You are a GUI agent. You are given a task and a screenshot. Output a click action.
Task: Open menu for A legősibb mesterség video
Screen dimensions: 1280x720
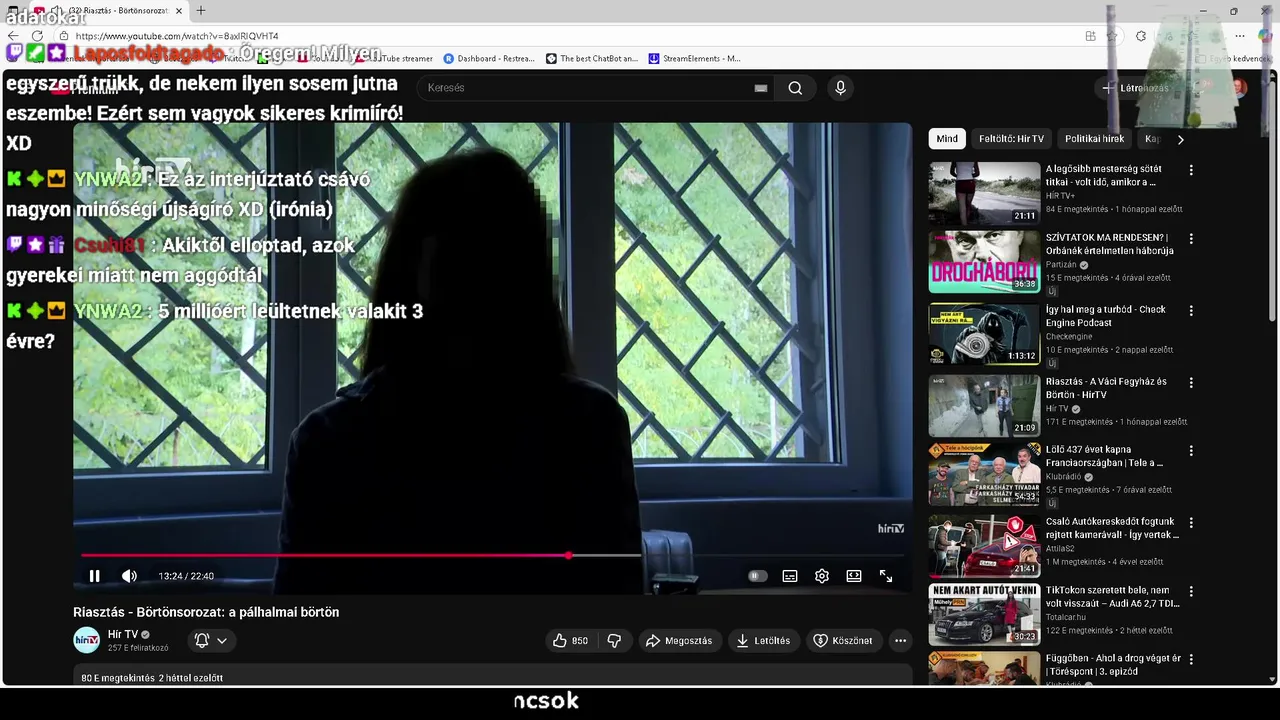[1190, 170]
